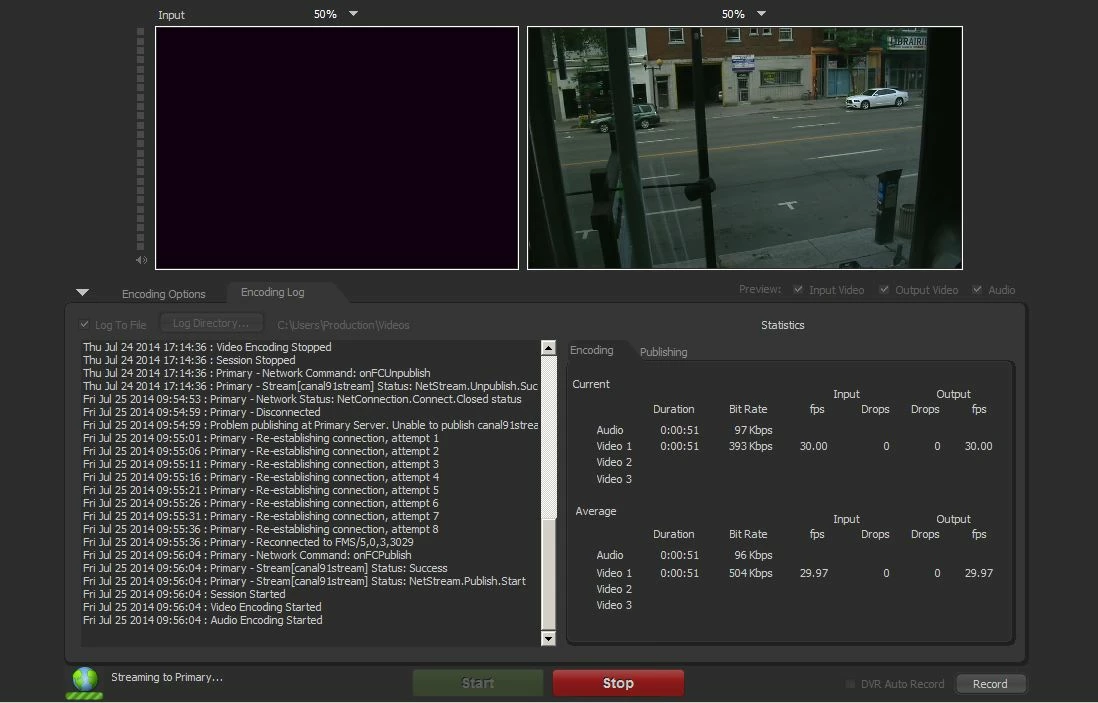Click the log scrollbar up arrow
Image resolution: width=1098 pixels, height=703 pixels.
tap(548, 347)
